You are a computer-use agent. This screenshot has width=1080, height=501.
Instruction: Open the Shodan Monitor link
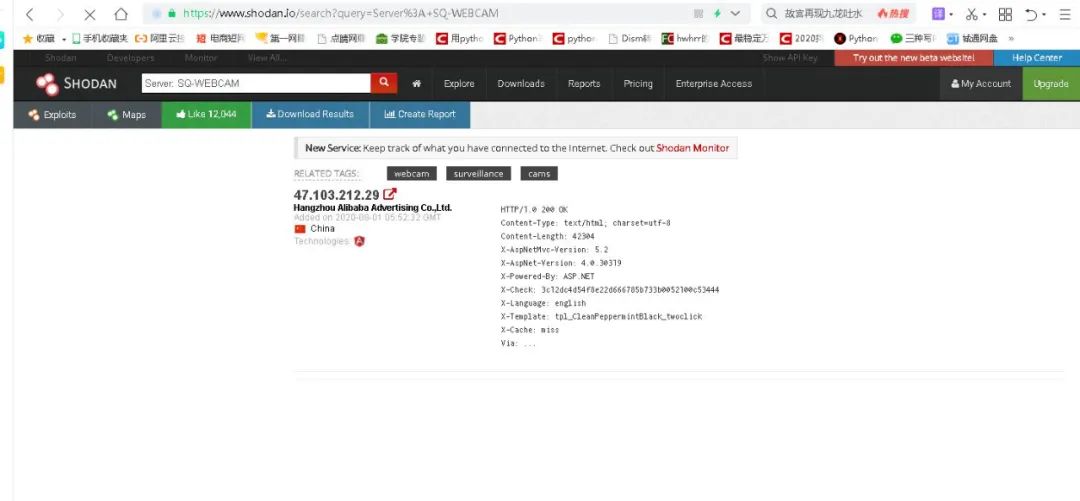coord(692,147)
